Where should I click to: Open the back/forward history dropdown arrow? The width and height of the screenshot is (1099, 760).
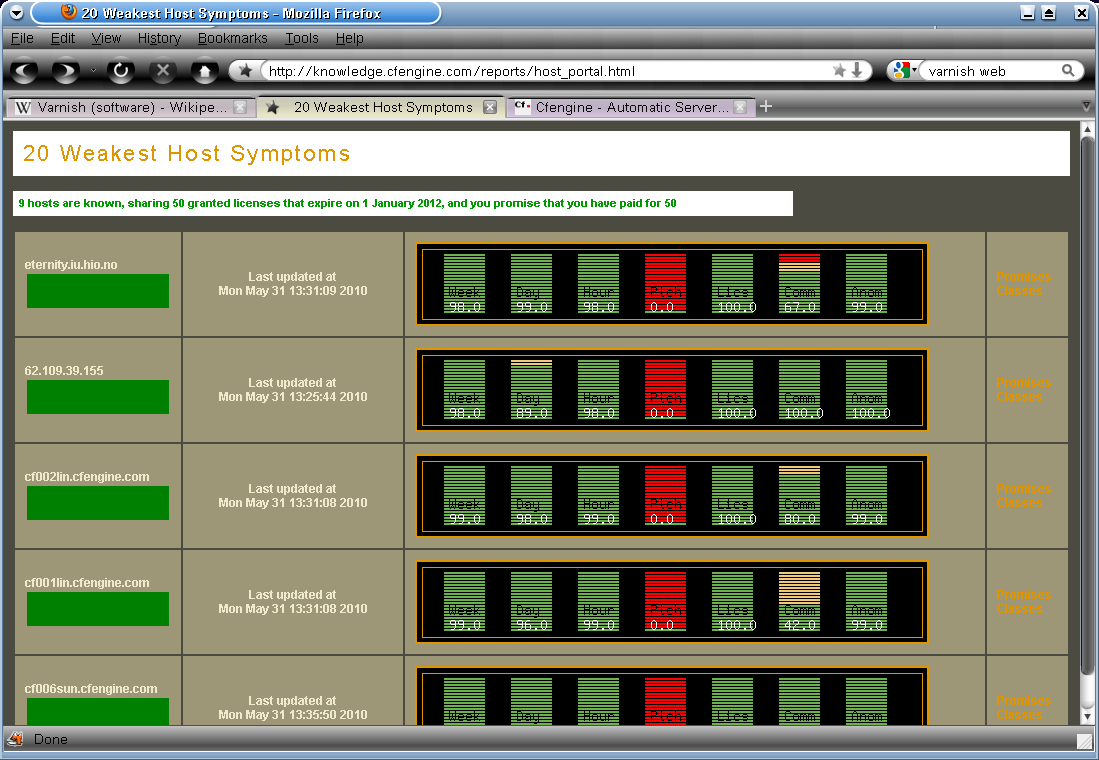(93, 71)
